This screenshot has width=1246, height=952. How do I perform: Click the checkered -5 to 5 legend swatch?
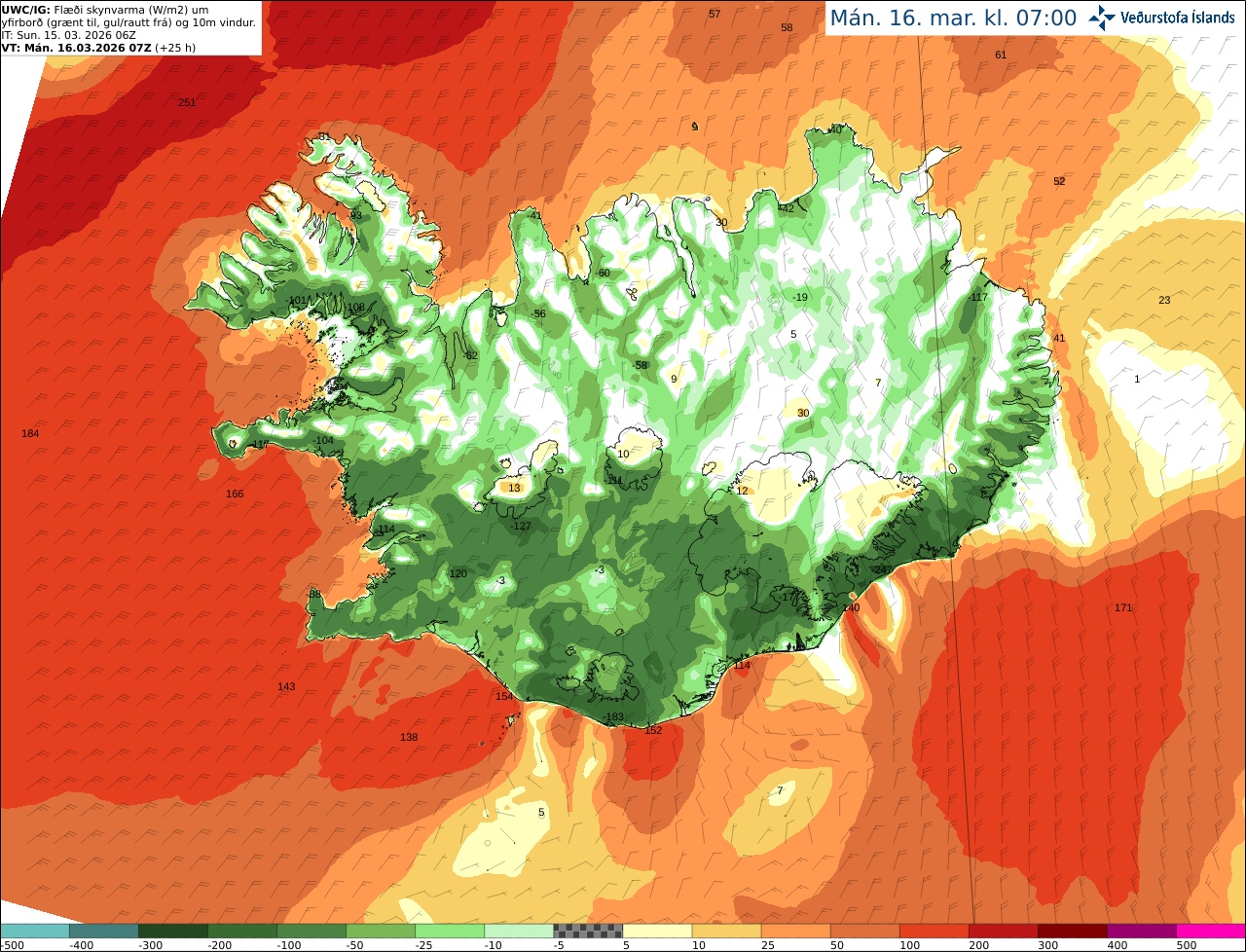pos(588,932)
